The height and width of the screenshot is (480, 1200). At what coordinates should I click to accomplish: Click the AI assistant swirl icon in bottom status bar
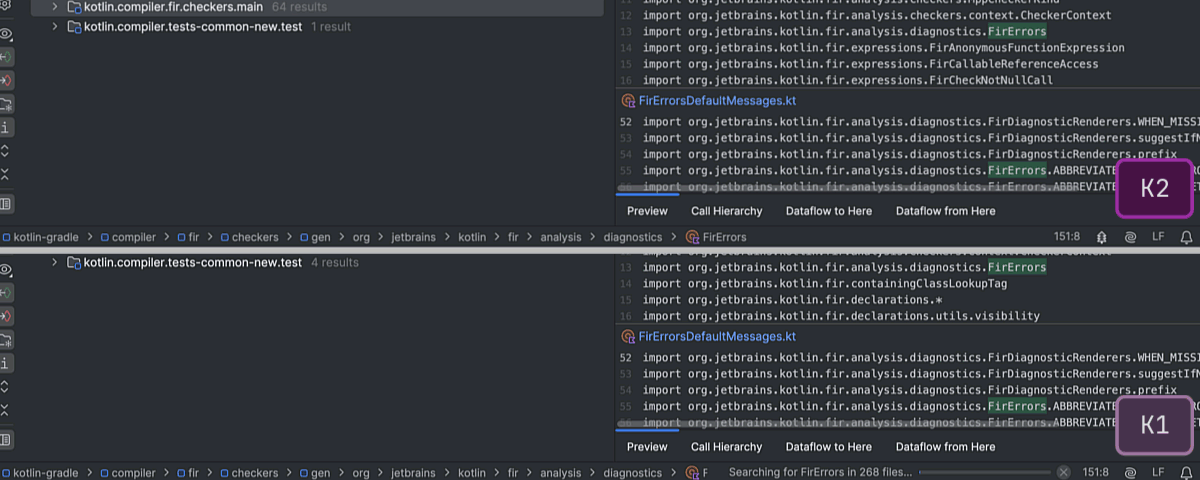coord(1130,472)
